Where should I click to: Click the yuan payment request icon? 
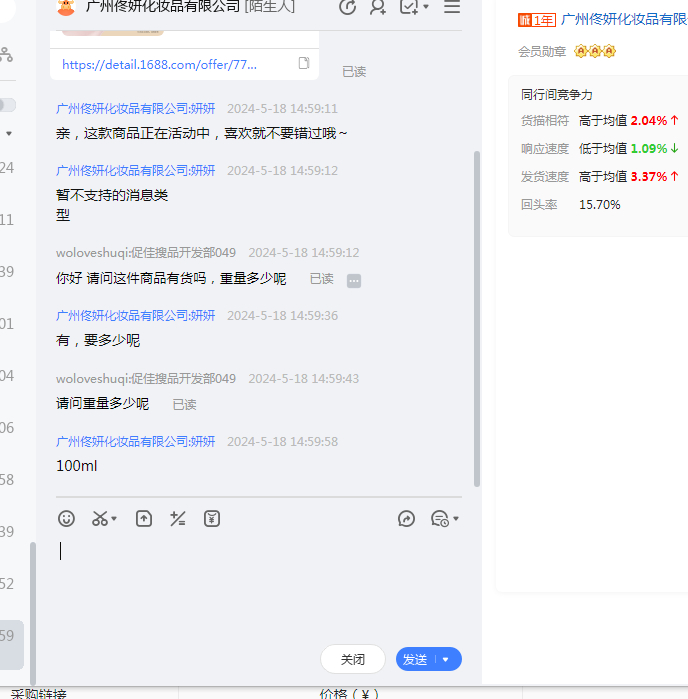click(212, 518)
